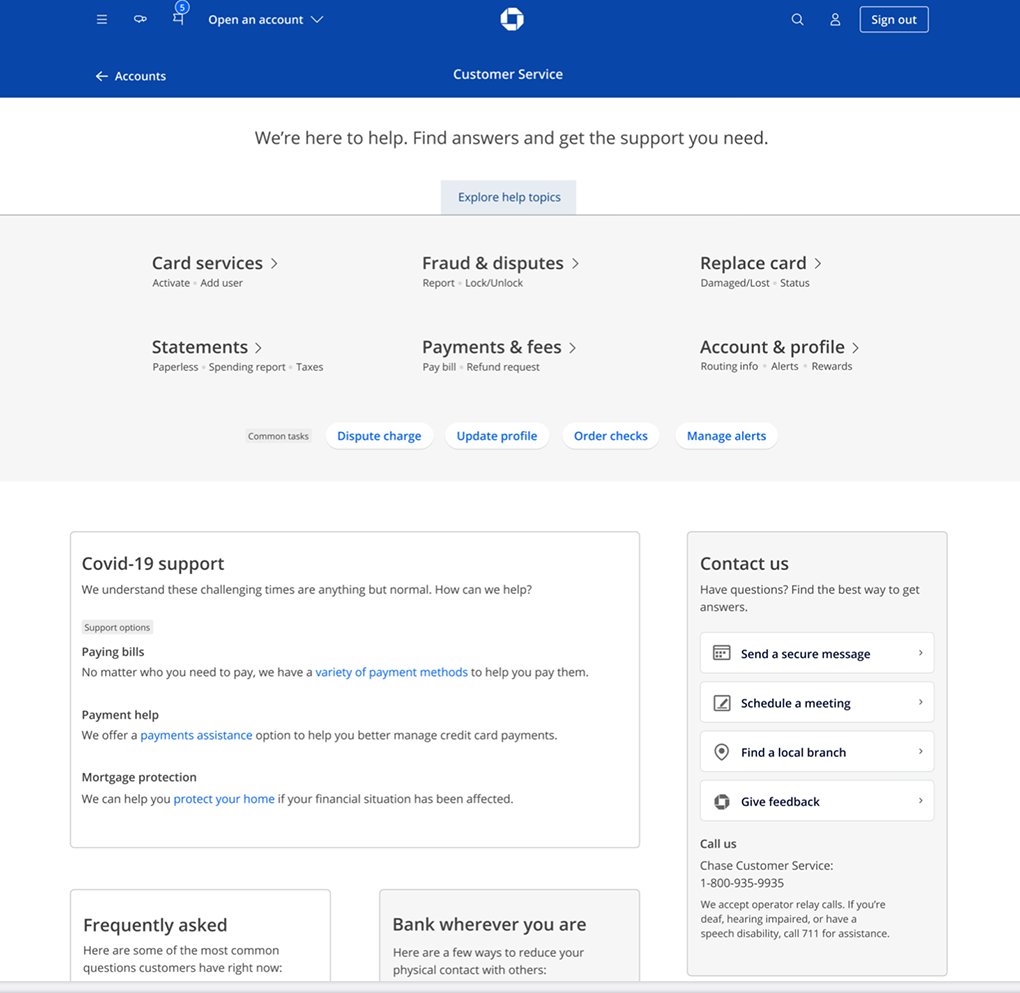Viewport: 1020px width, 993px height.
Task: Go back to Accounts
Action: (x=140, y=76)
